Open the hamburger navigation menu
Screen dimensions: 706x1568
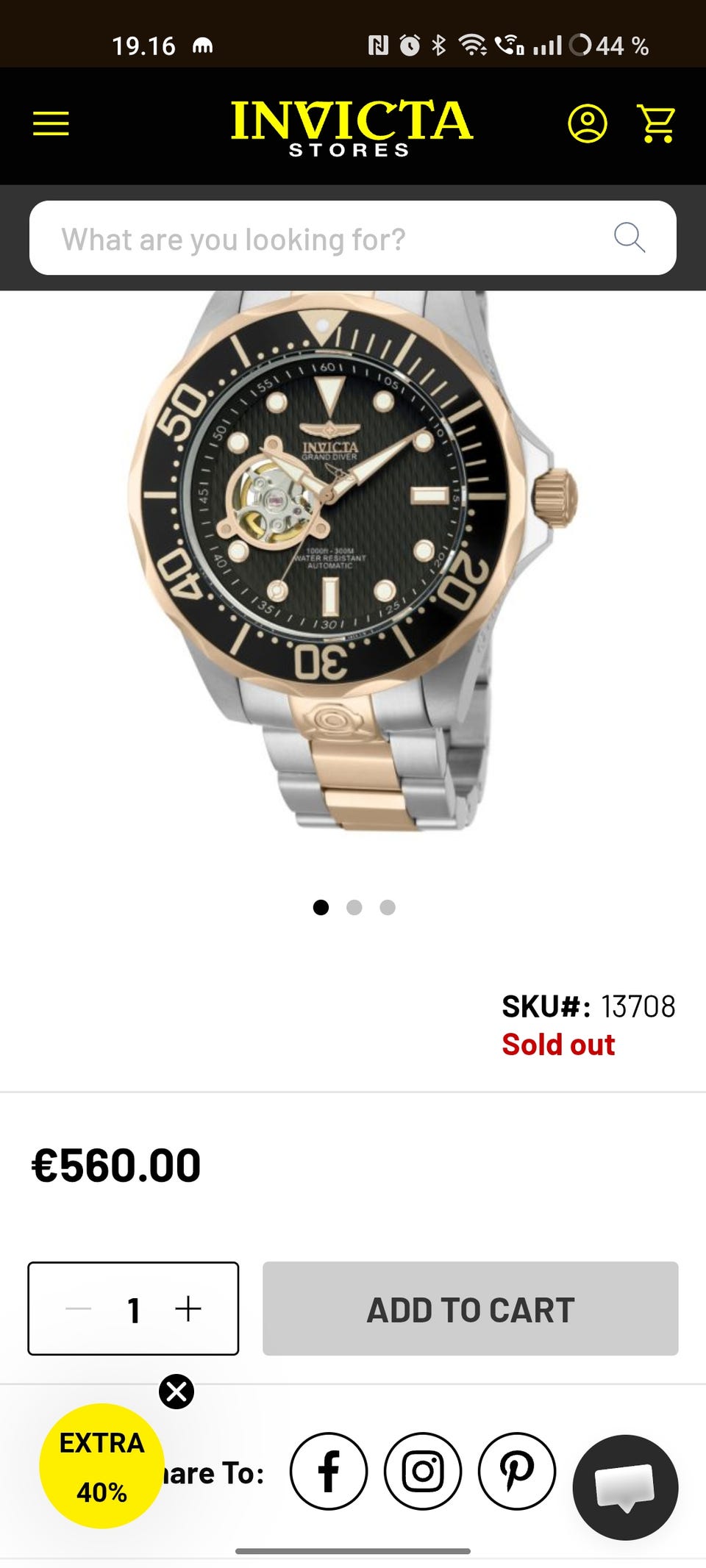(x=51, y=123)
